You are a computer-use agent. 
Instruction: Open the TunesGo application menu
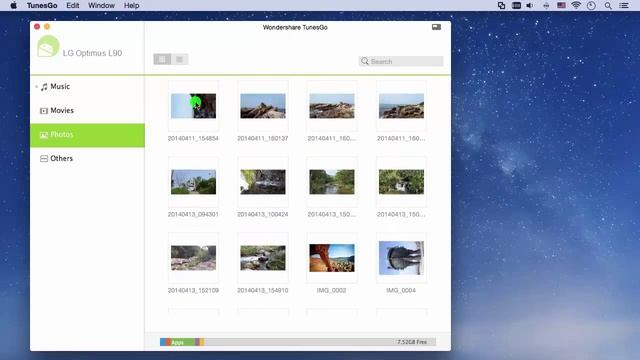tap(42, 6)
